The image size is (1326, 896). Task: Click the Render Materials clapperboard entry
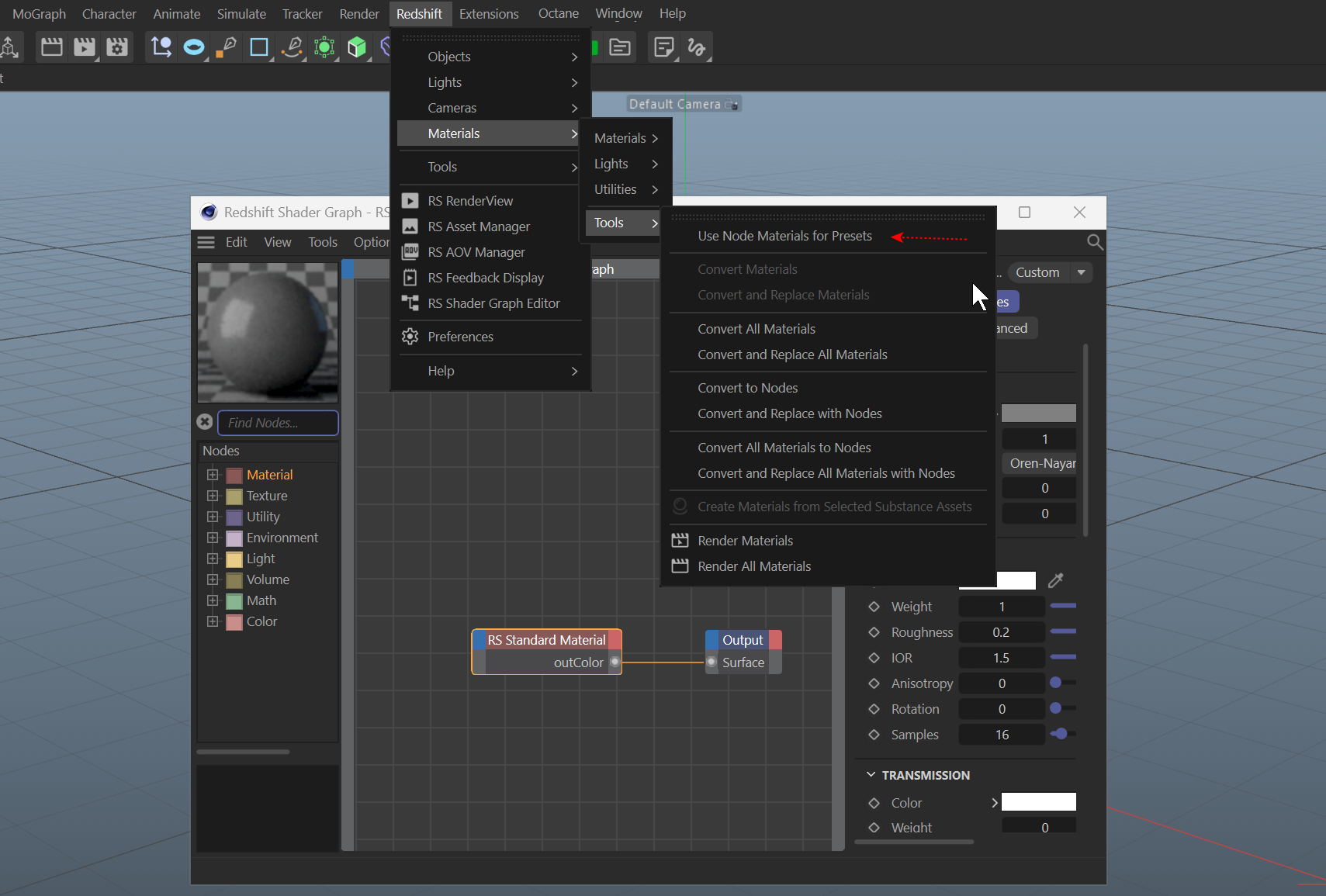(828, 541)
